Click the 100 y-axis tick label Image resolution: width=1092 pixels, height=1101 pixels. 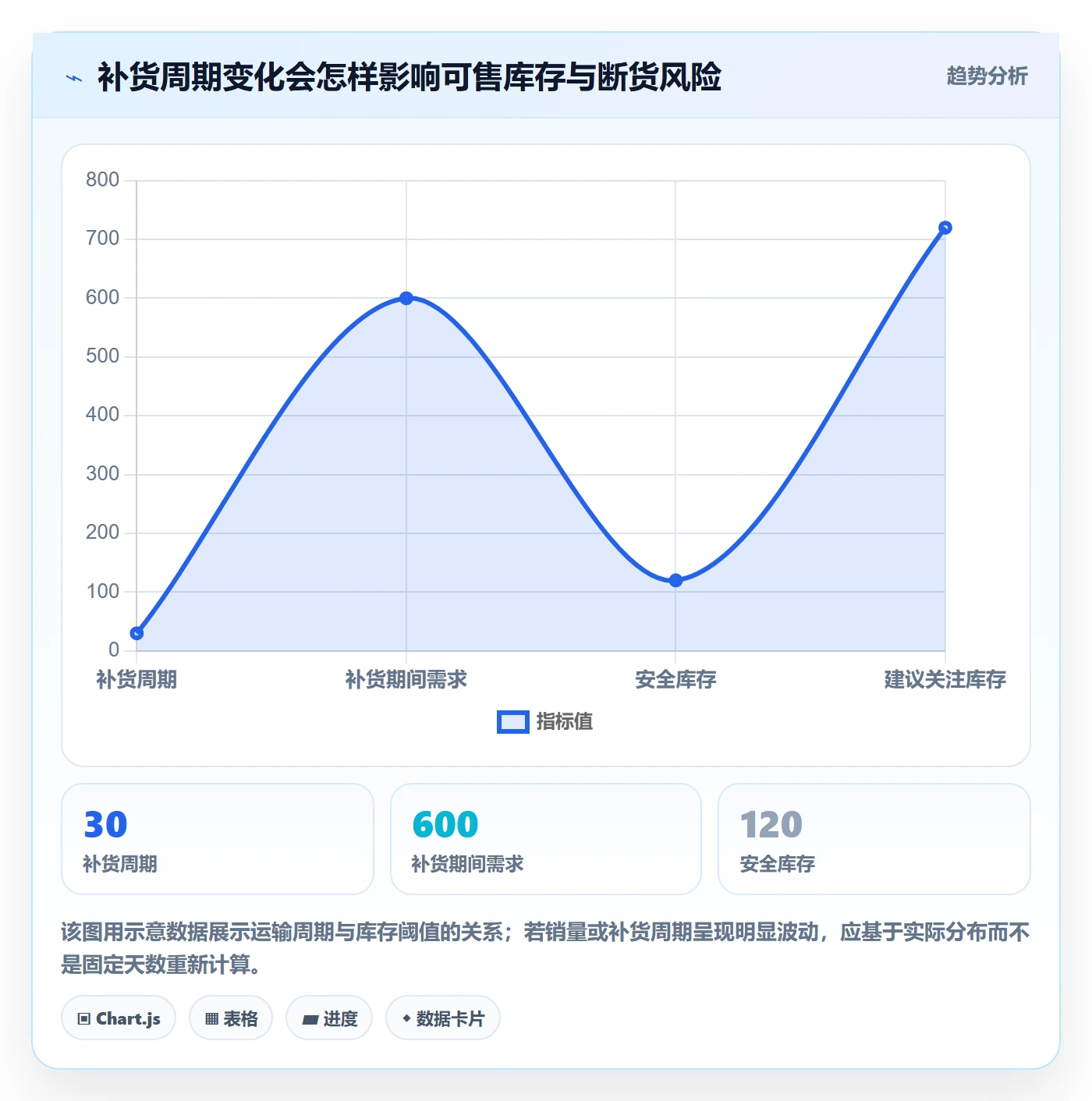[x=102, y=591]
